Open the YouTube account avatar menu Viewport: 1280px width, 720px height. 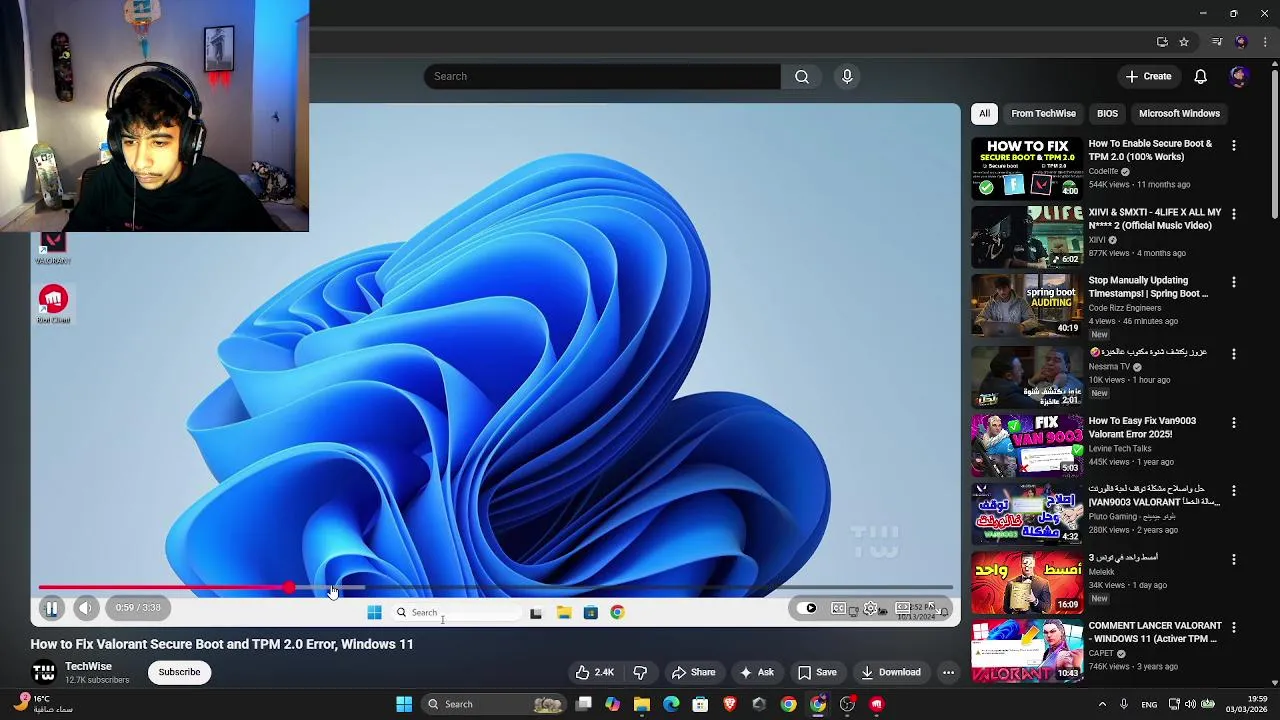click(x=1239, y=76)
